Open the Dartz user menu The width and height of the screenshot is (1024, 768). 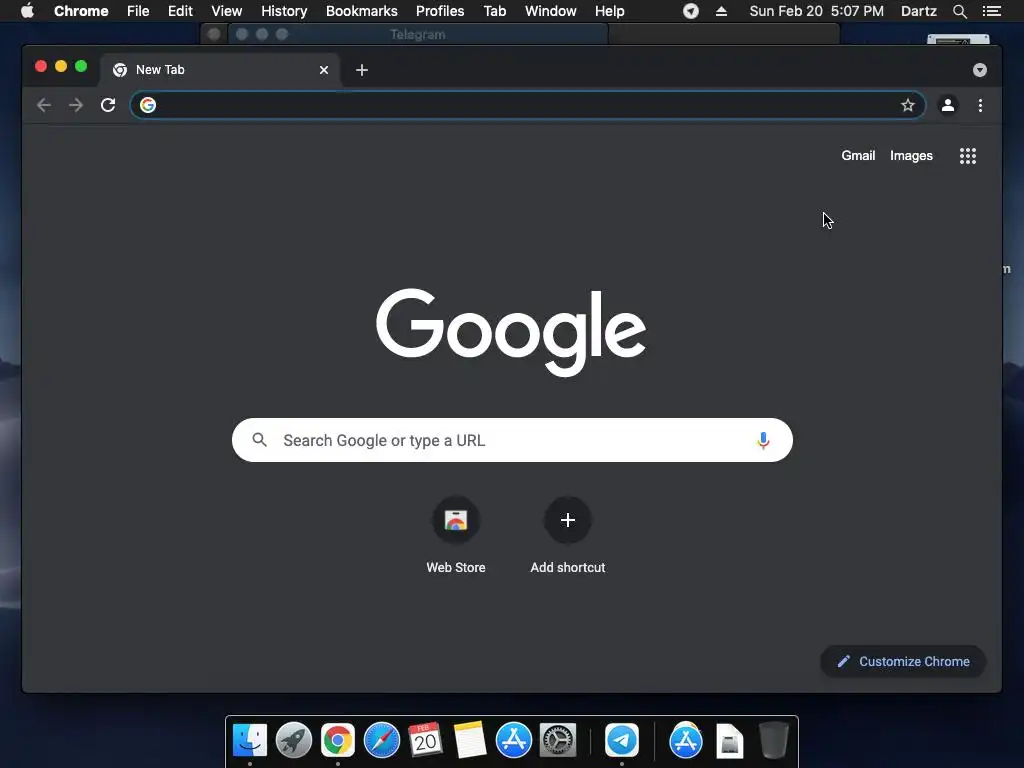tap(919, 11)
